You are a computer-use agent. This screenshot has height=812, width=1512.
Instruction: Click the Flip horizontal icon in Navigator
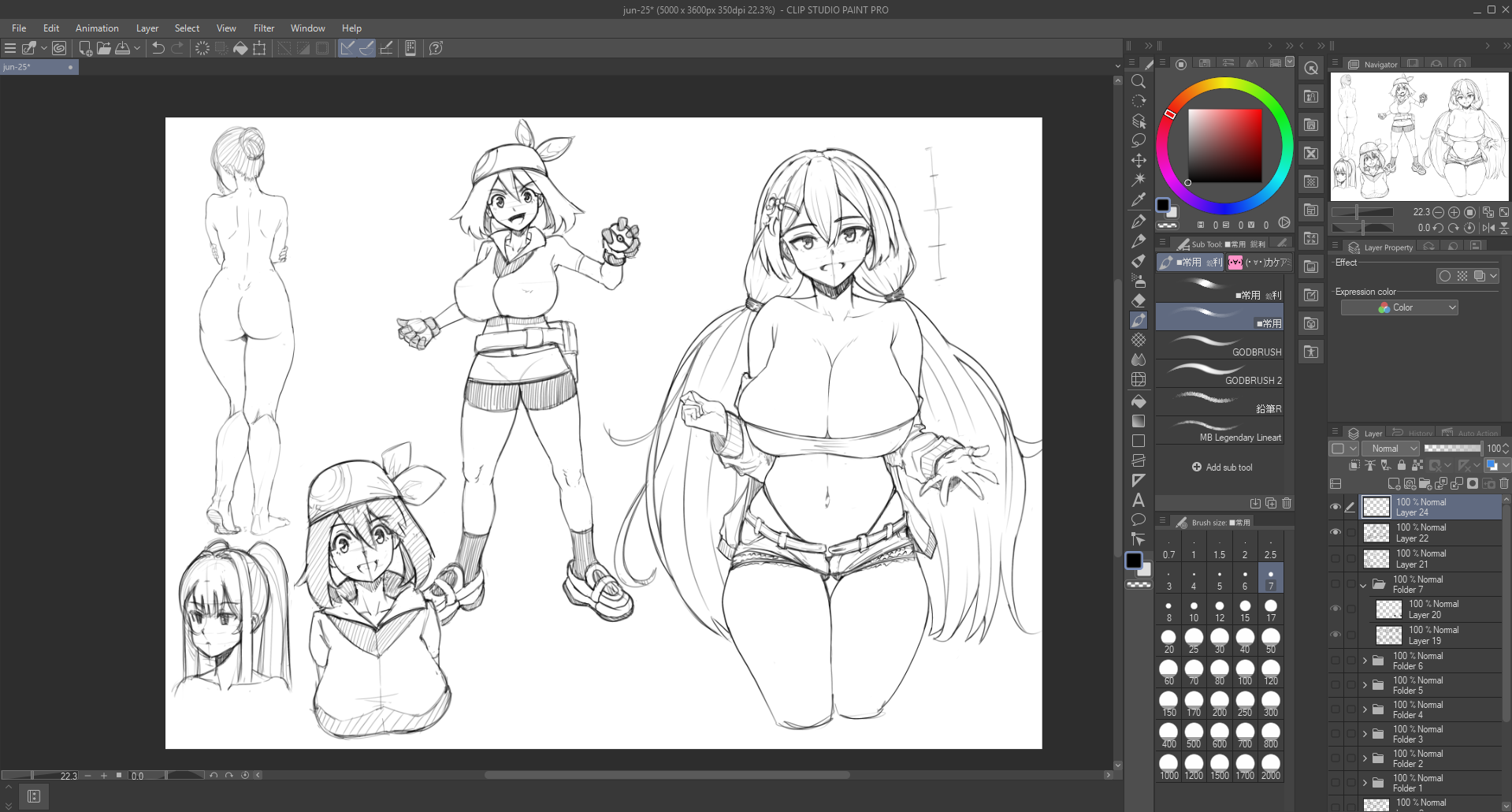pyautogui.click(x=1488, y=228)
